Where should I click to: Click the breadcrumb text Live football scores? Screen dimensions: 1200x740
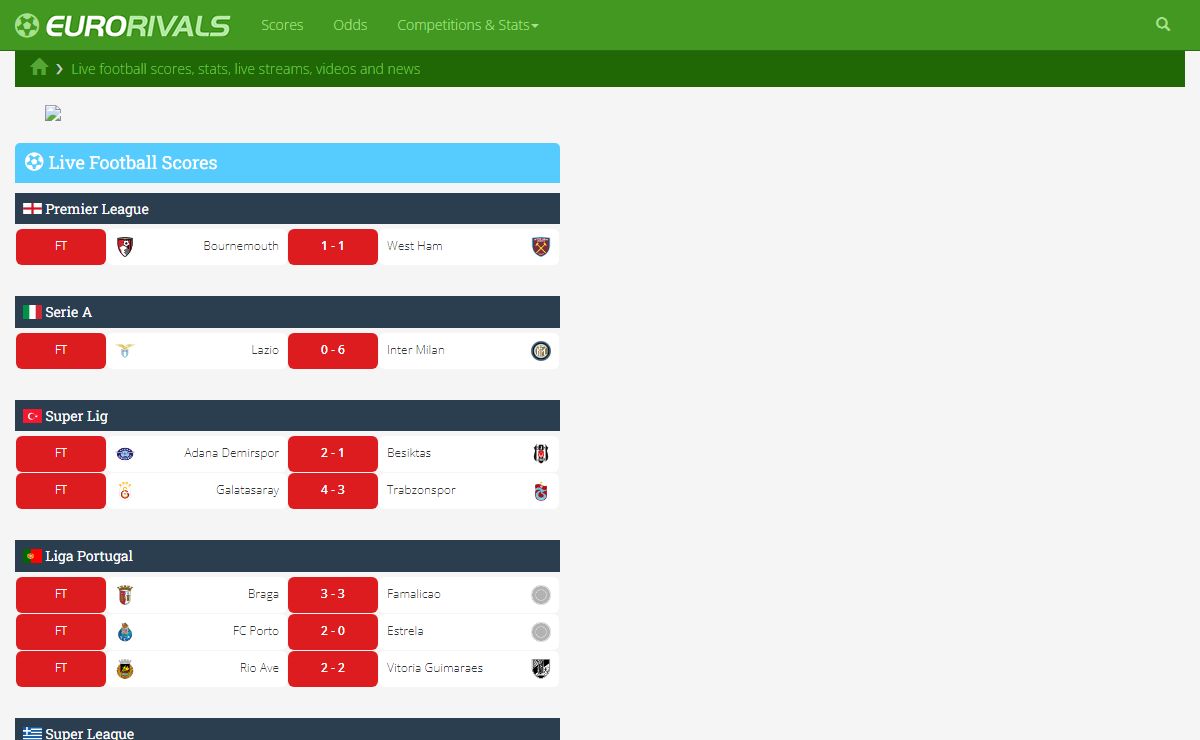245,69
